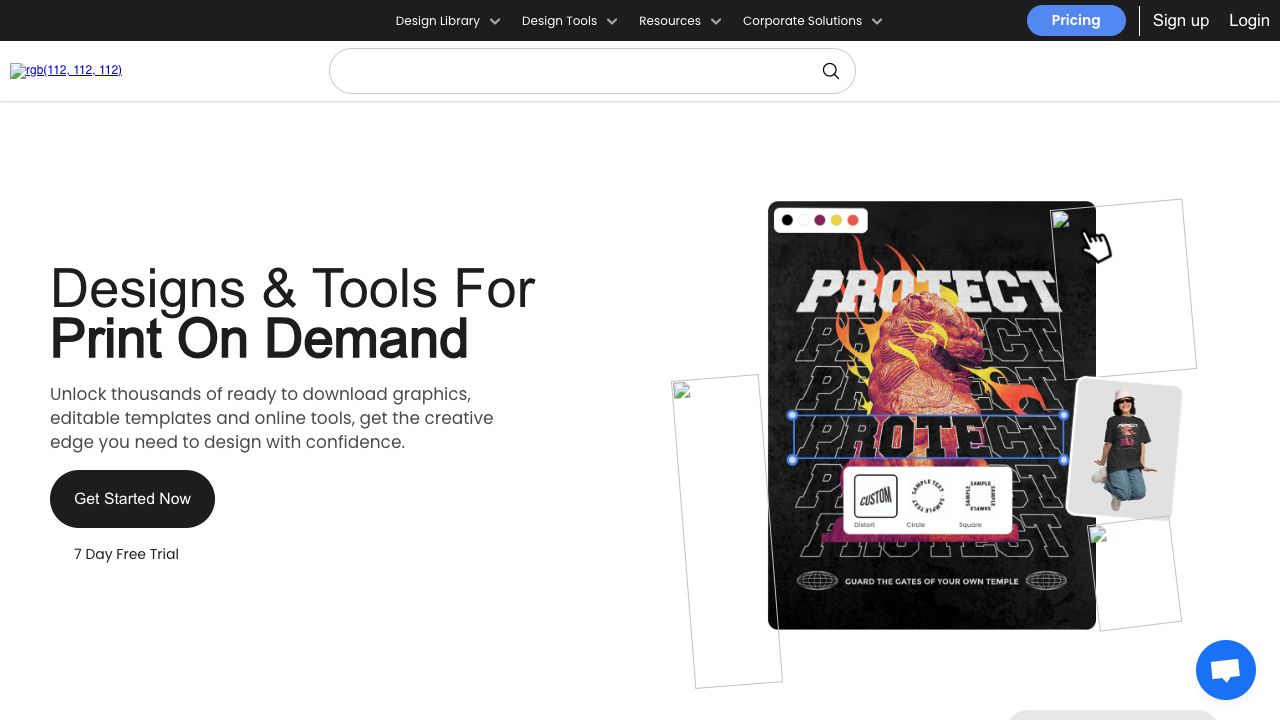Open the Design Library menu
This screenshot has width=1280, height=720.
[437, 21]
